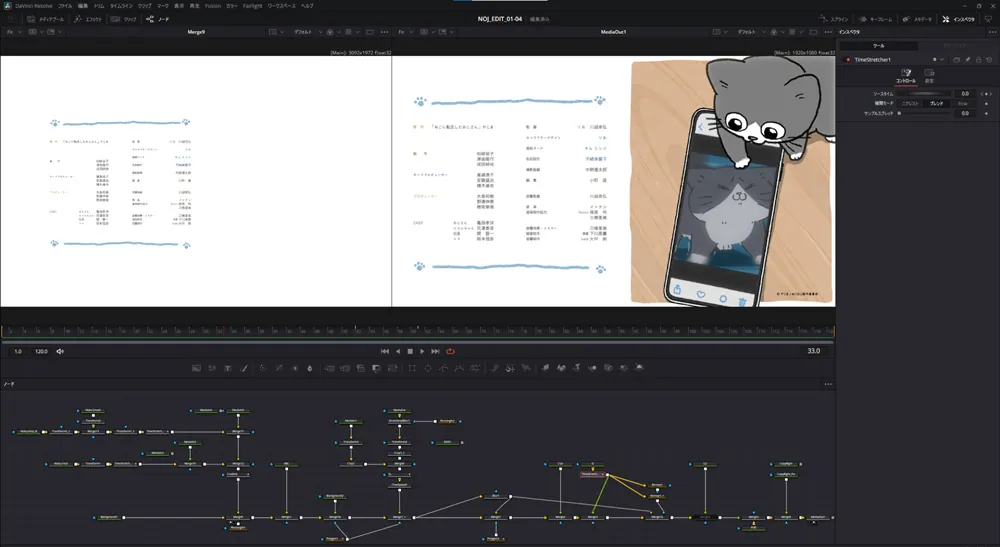The width and height of the screenshot is (1000, 547).
Task: Add a Background node from toolbar
Action: (196, 368)
